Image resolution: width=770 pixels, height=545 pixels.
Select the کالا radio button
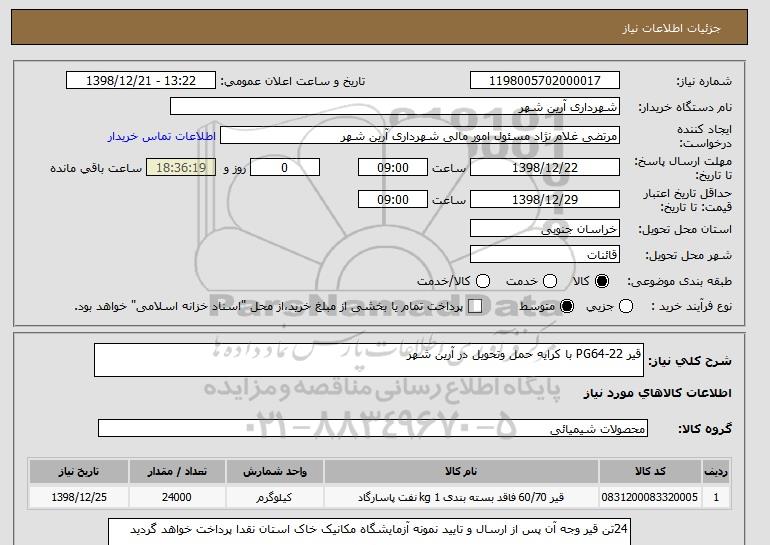point(602,281)
